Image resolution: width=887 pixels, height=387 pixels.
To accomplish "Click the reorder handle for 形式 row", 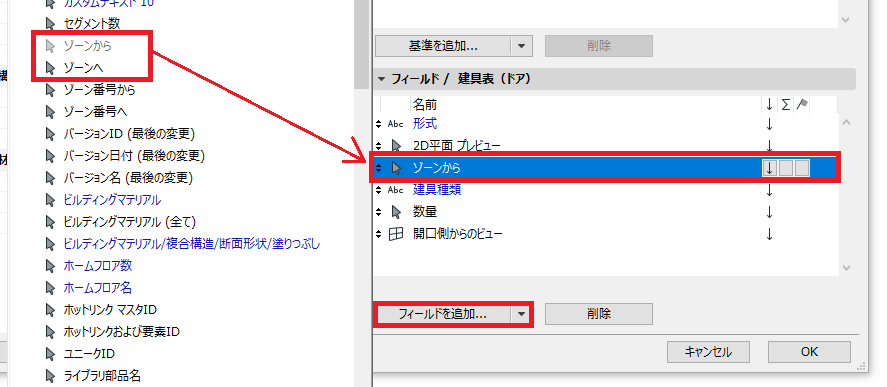I will coord(378,123).
